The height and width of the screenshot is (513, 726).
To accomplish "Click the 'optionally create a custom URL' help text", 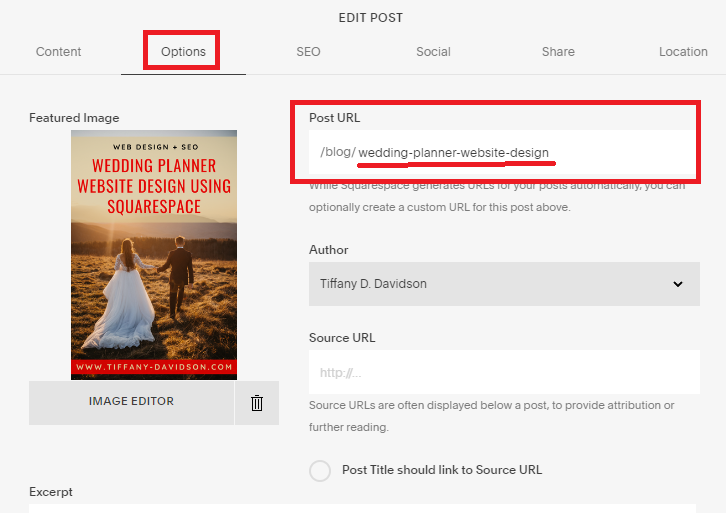I will pos(439,207).
